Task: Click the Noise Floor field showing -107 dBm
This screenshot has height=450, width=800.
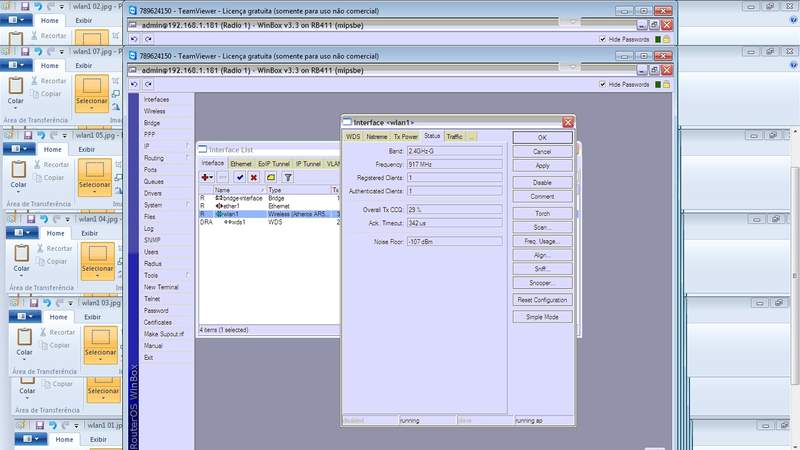Action: point(454,241)
